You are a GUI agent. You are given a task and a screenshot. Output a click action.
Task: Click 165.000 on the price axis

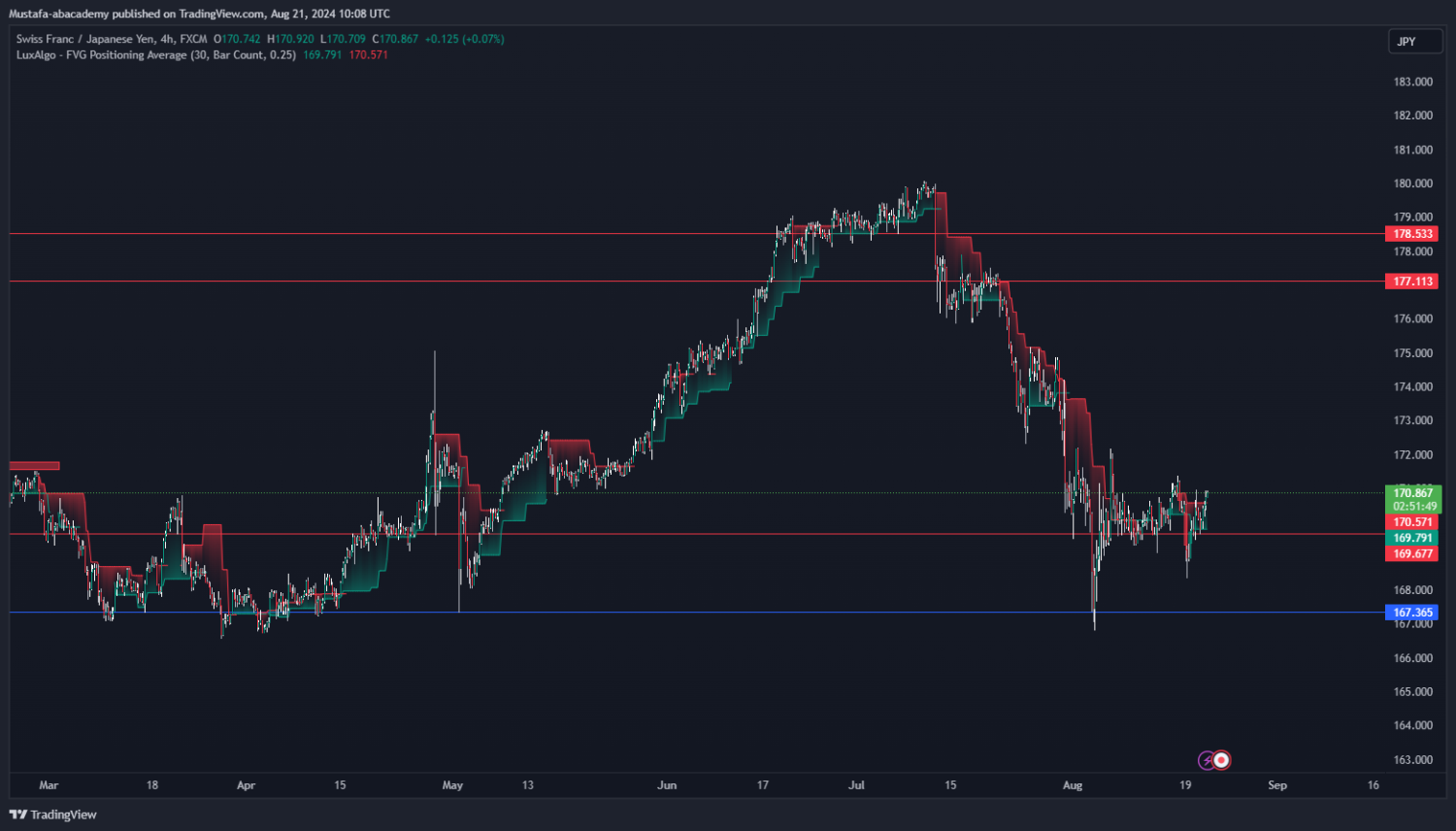pyautogui.click(x=1413, y=692)
